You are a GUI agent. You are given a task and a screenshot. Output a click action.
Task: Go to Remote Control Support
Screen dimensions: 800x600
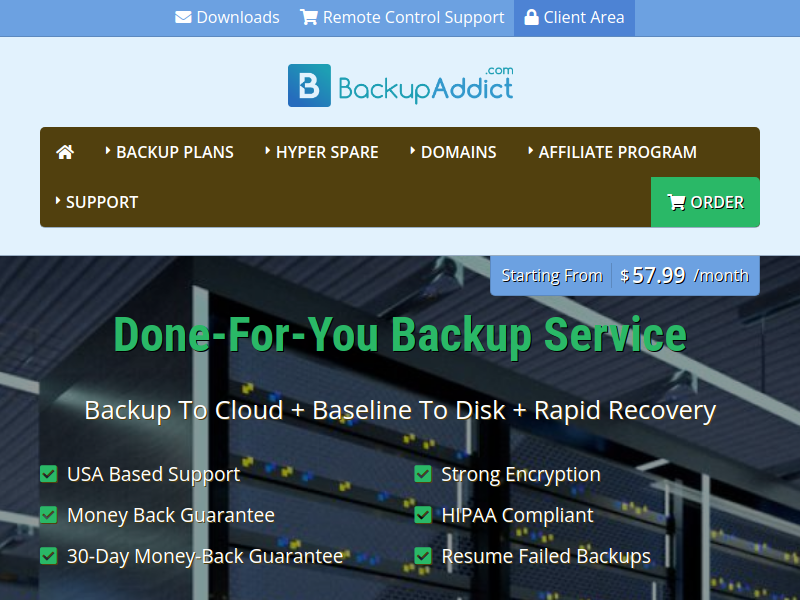(x=413, y=17)
